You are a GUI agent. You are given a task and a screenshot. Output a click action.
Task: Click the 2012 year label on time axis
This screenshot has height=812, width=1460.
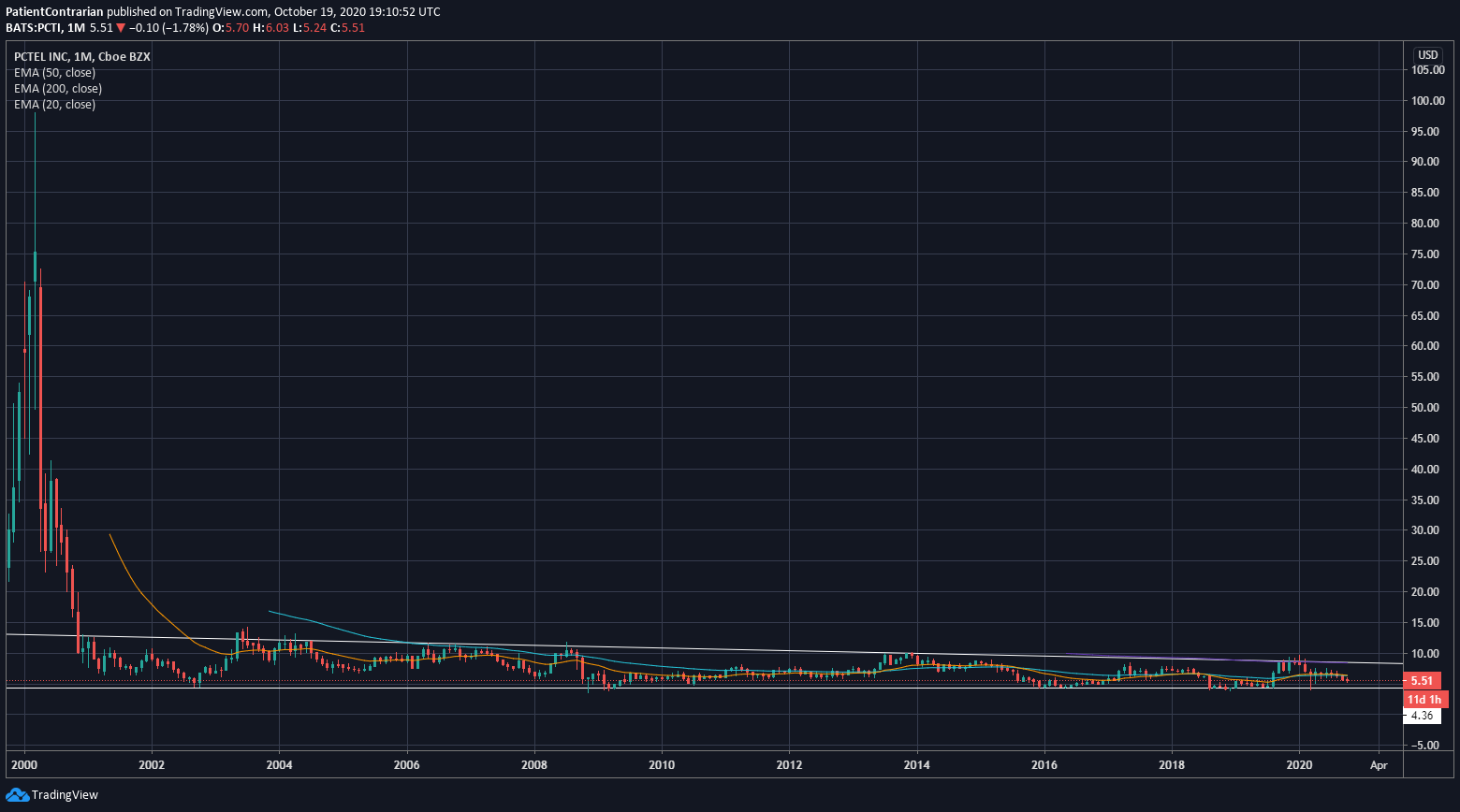point(789,764)
